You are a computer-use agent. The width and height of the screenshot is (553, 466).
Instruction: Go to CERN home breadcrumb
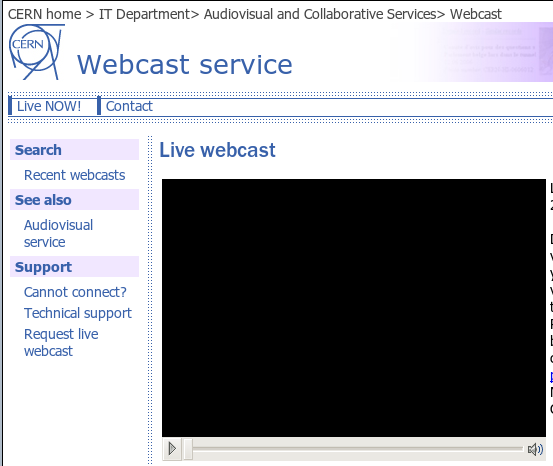44,14
